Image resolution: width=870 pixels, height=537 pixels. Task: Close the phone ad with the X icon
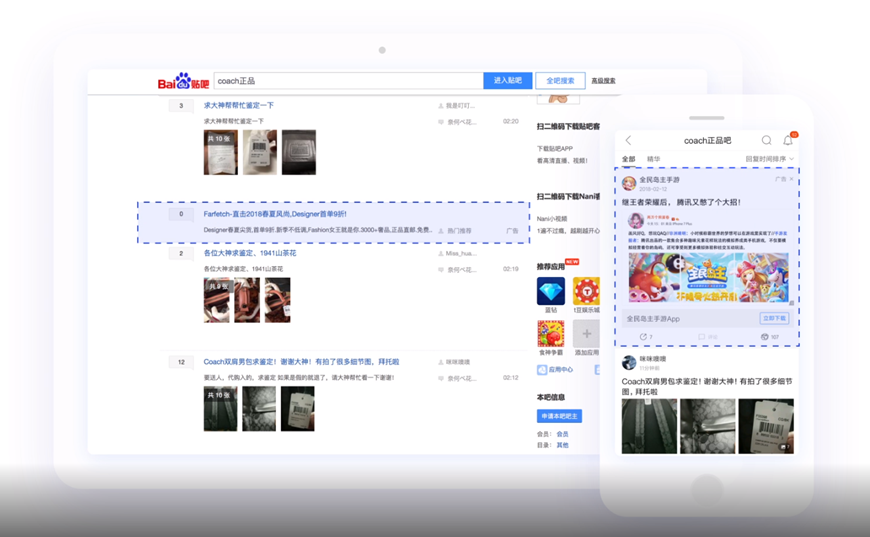(x=791, y=179)
